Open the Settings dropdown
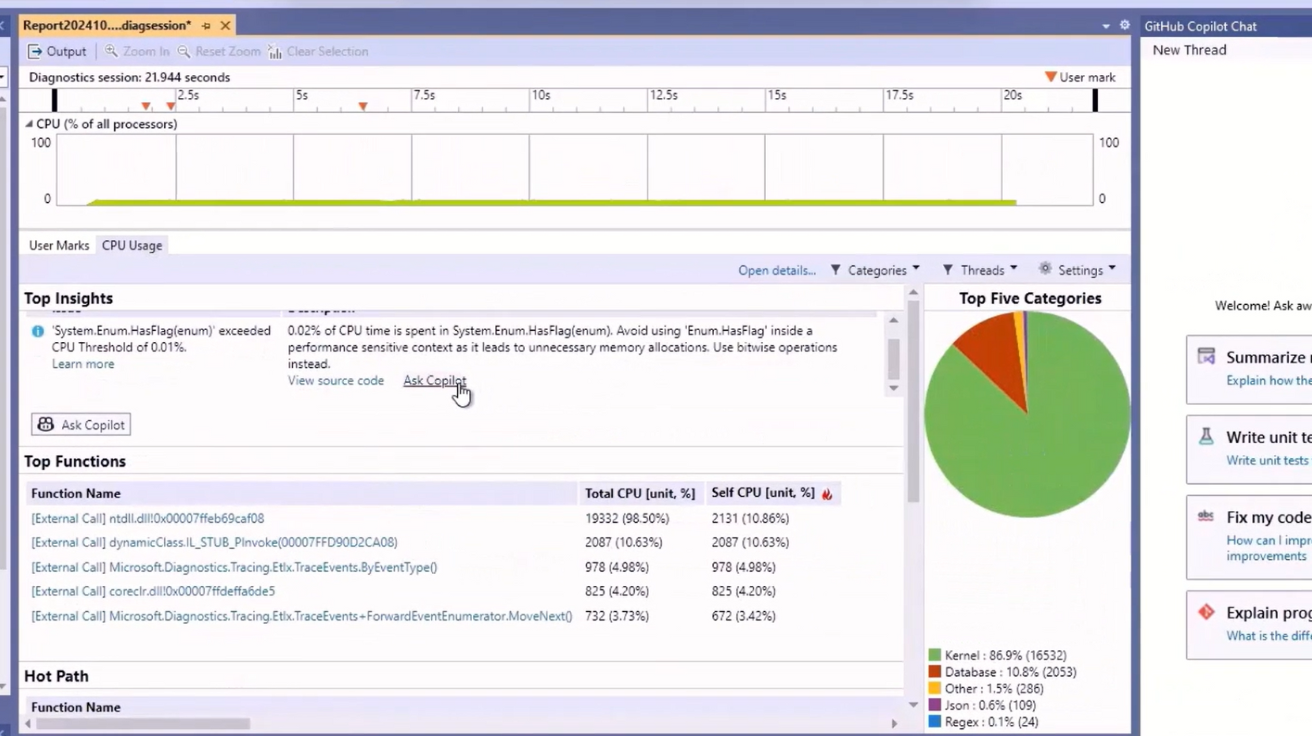Screen dimensions: 1312x736 1077,270
